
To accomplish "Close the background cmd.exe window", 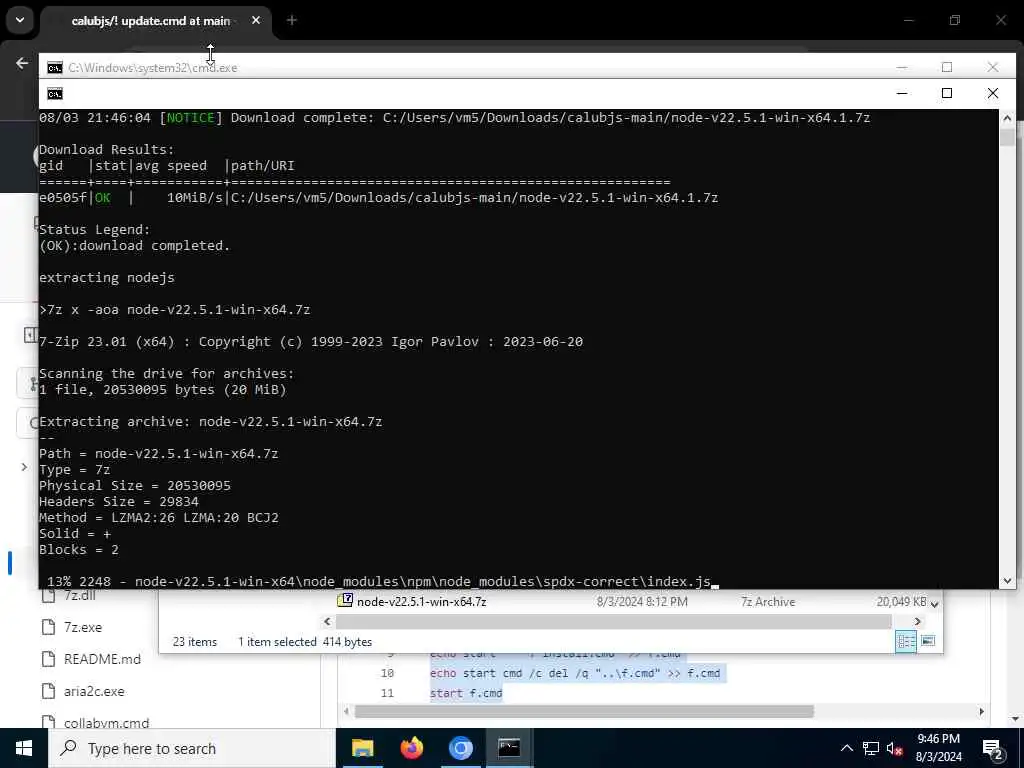I will [993, 67].
